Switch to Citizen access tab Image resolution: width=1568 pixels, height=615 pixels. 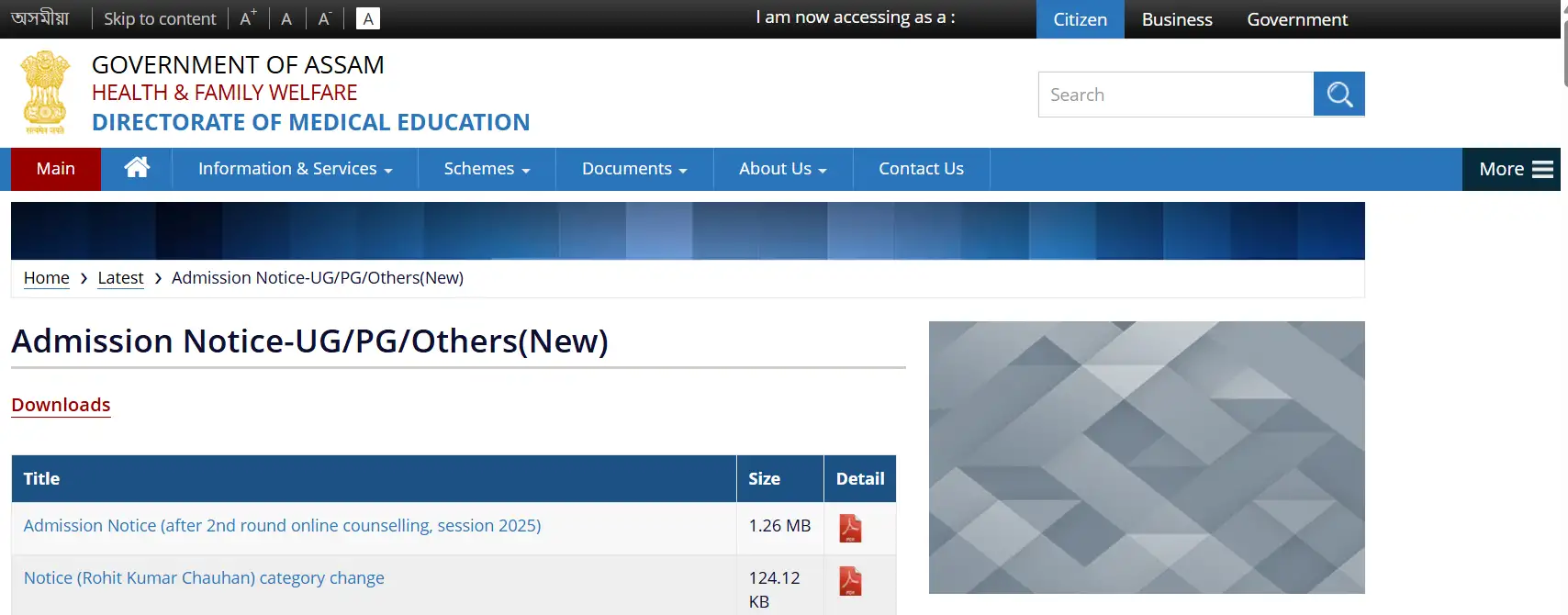point(1081,19)
